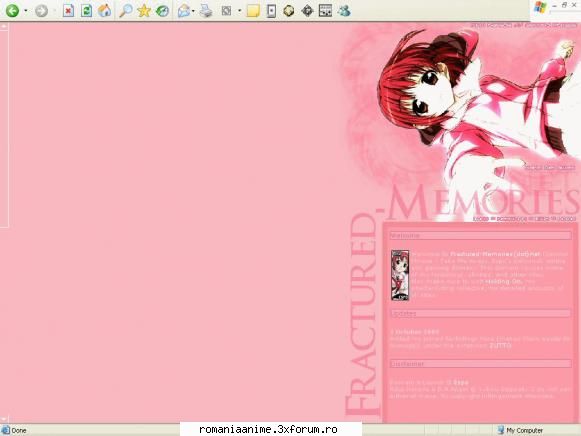
Task: Click the Welcome section header bar
Action: [x=480, y=236]
